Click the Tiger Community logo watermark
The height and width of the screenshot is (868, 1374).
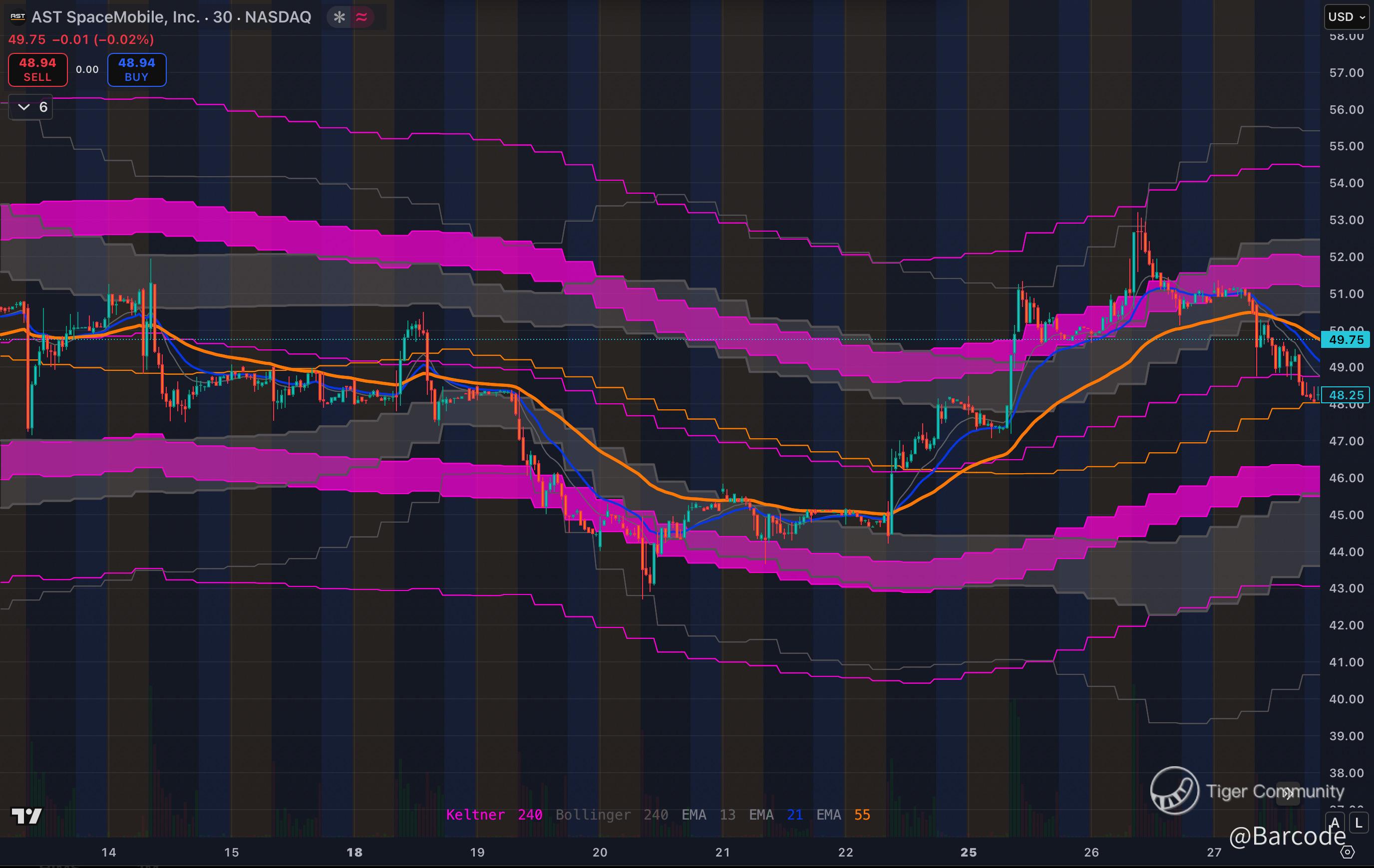click(1174, 791)
